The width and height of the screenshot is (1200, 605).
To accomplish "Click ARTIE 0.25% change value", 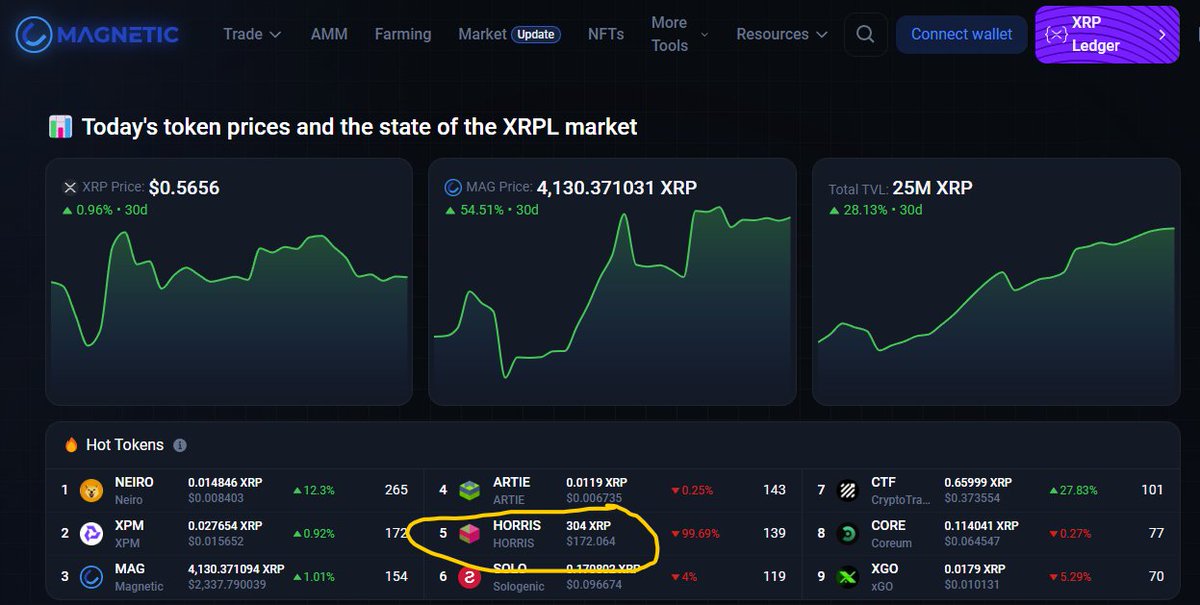I will pos(692,490).
